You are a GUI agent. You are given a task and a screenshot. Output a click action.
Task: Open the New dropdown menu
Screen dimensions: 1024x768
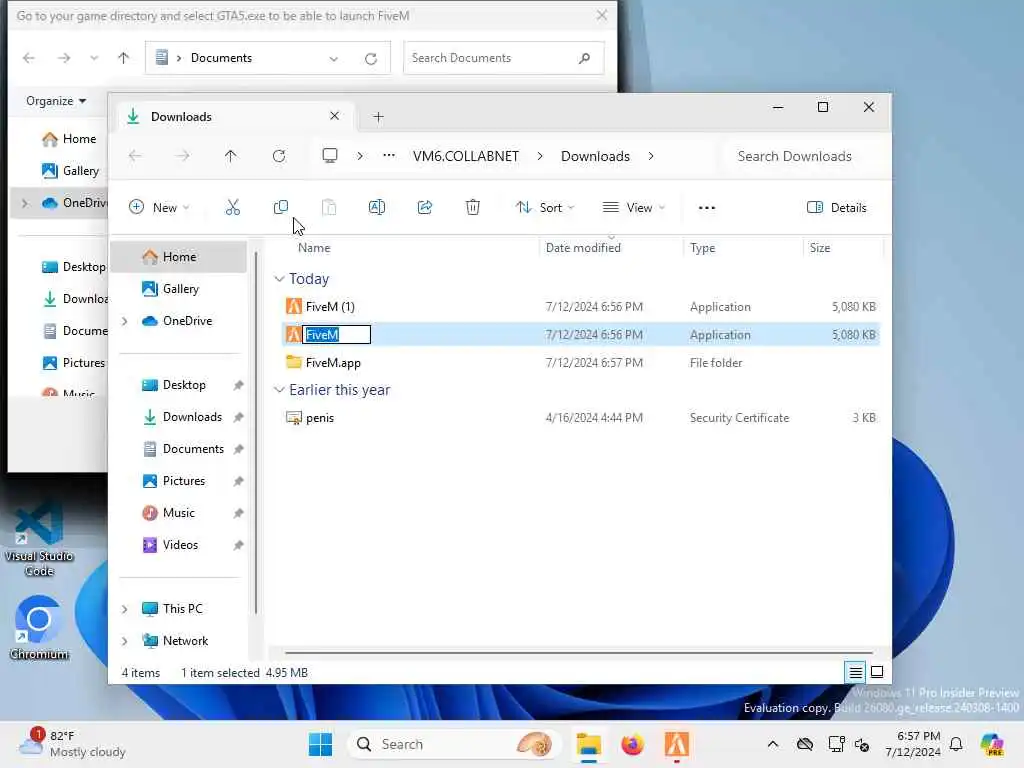pyautogui.click(x=159, y=208)
